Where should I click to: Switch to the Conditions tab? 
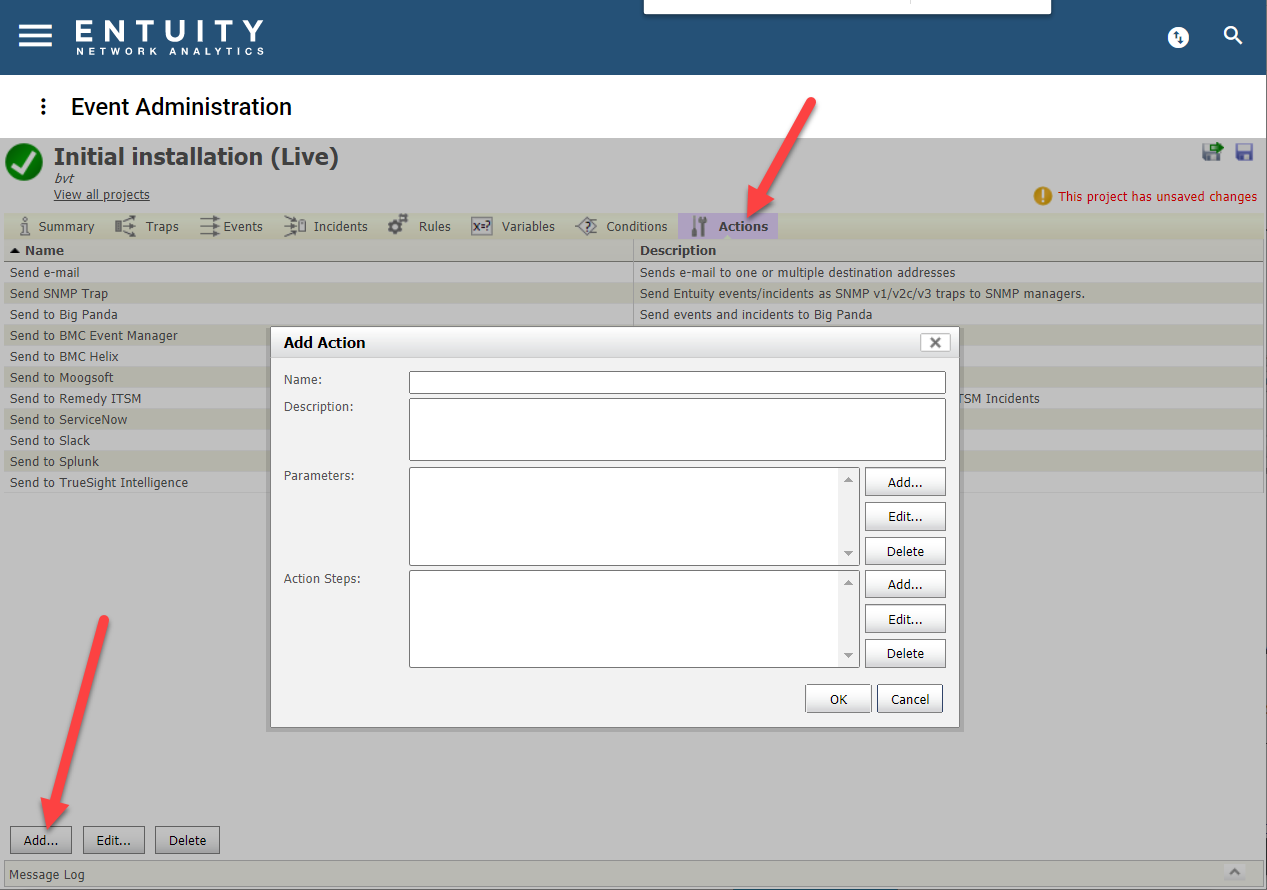pyautogui.click(x=621, y=227)
